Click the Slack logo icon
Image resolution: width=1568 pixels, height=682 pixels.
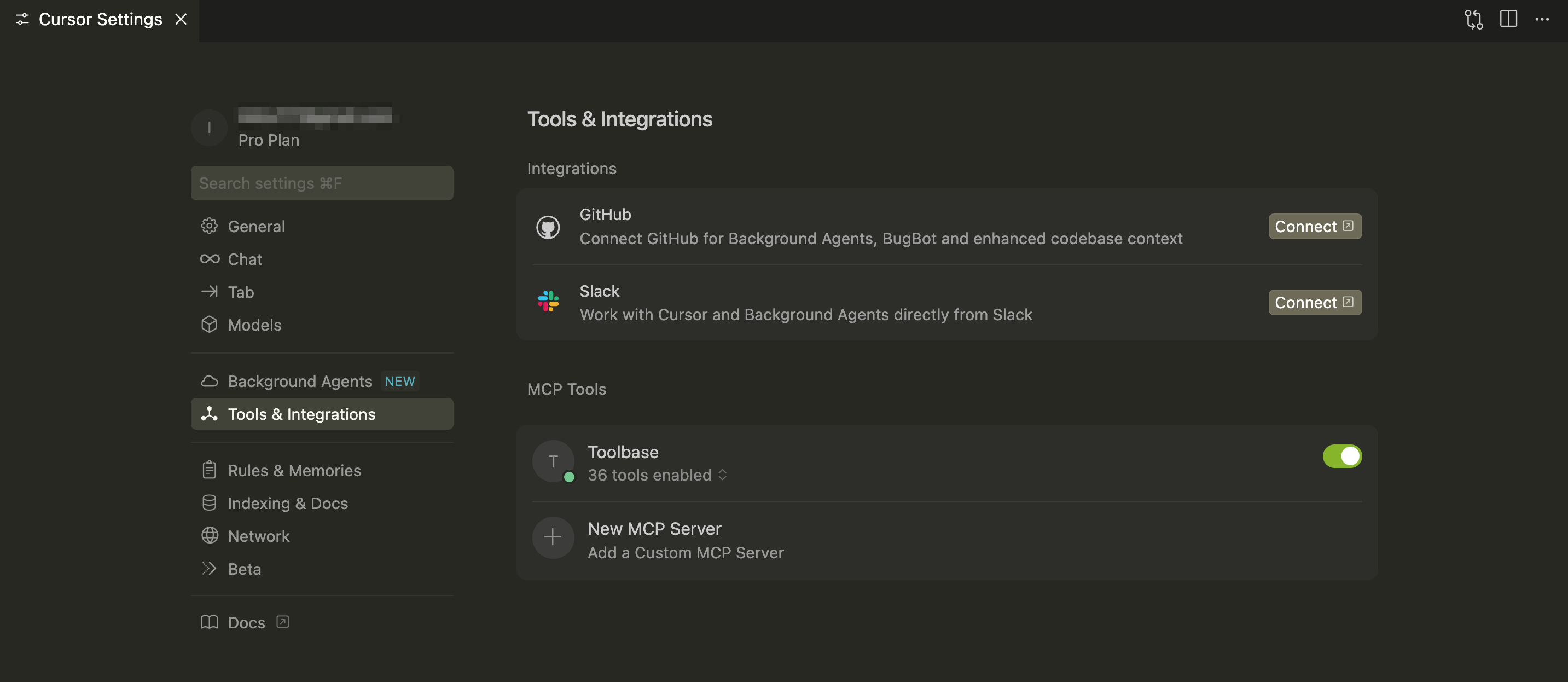click(x=548, y=302)
